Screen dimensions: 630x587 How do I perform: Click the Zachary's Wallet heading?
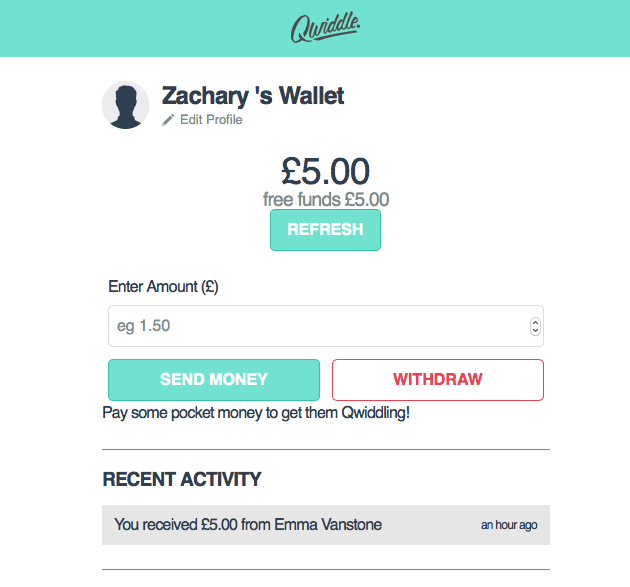pyautogui.click(x=253, y=96)
